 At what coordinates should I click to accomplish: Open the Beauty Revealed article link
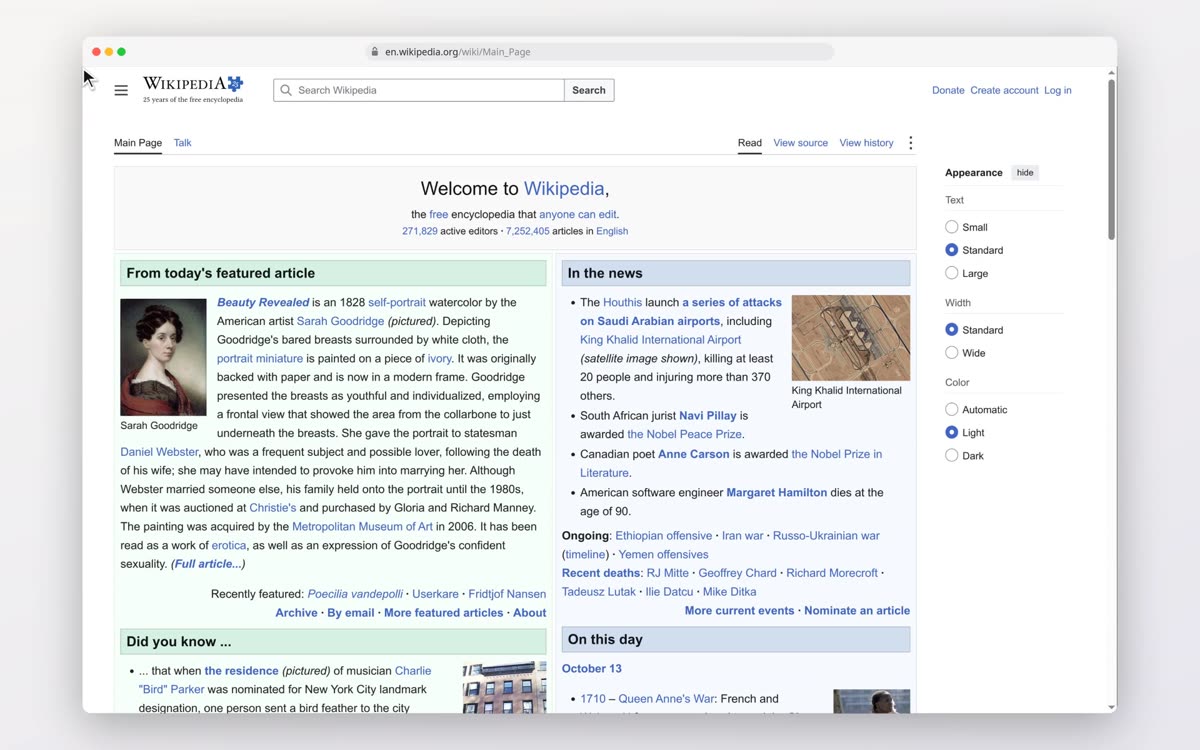pyautogui.click(x=263, y=302)
